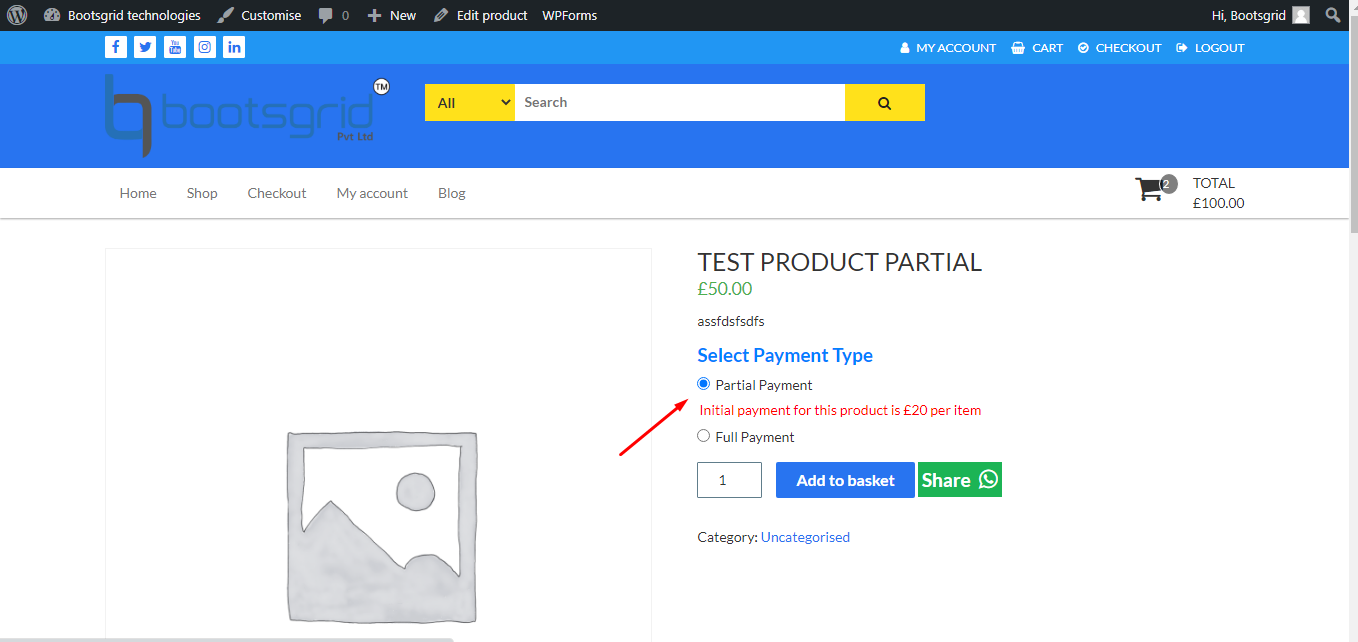The image size is (1358, 642).
Task: Click the cart TOTAL £100.00 text
Action: tap(1219, 193)
